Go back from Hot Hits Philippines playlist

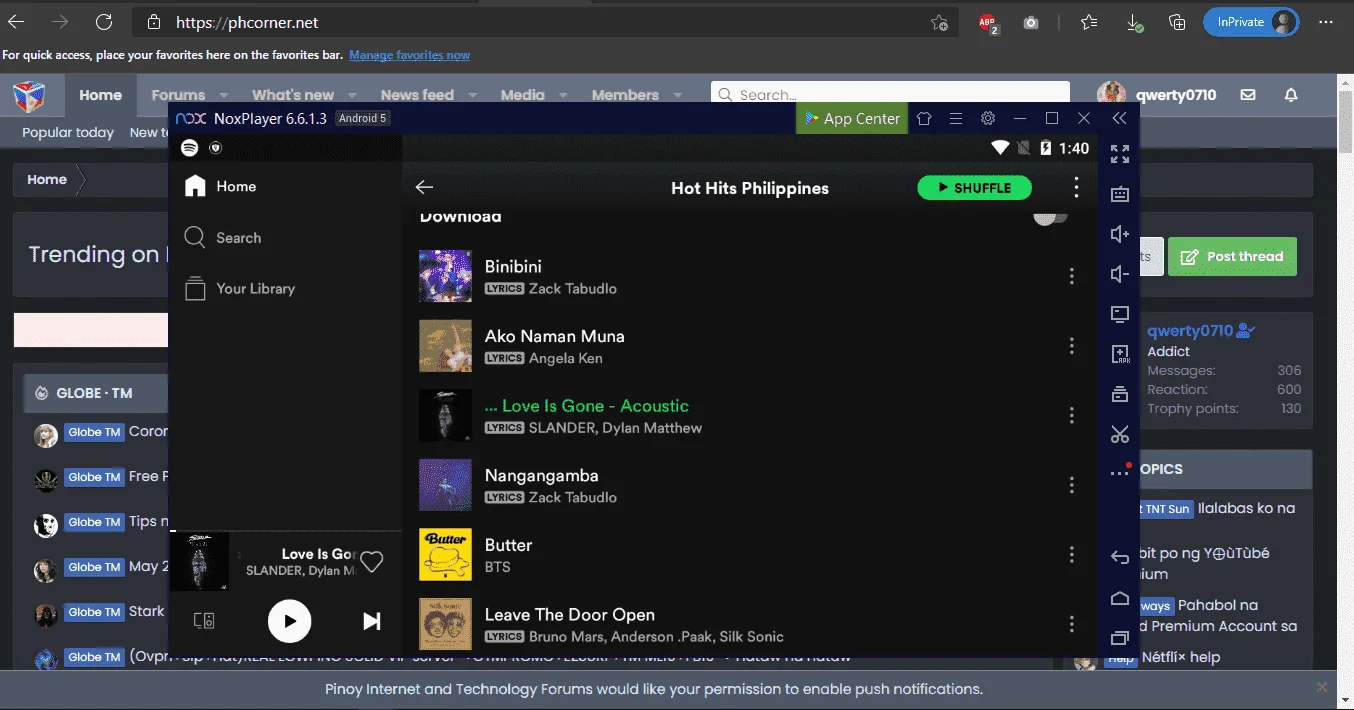[x=424, y=187]
